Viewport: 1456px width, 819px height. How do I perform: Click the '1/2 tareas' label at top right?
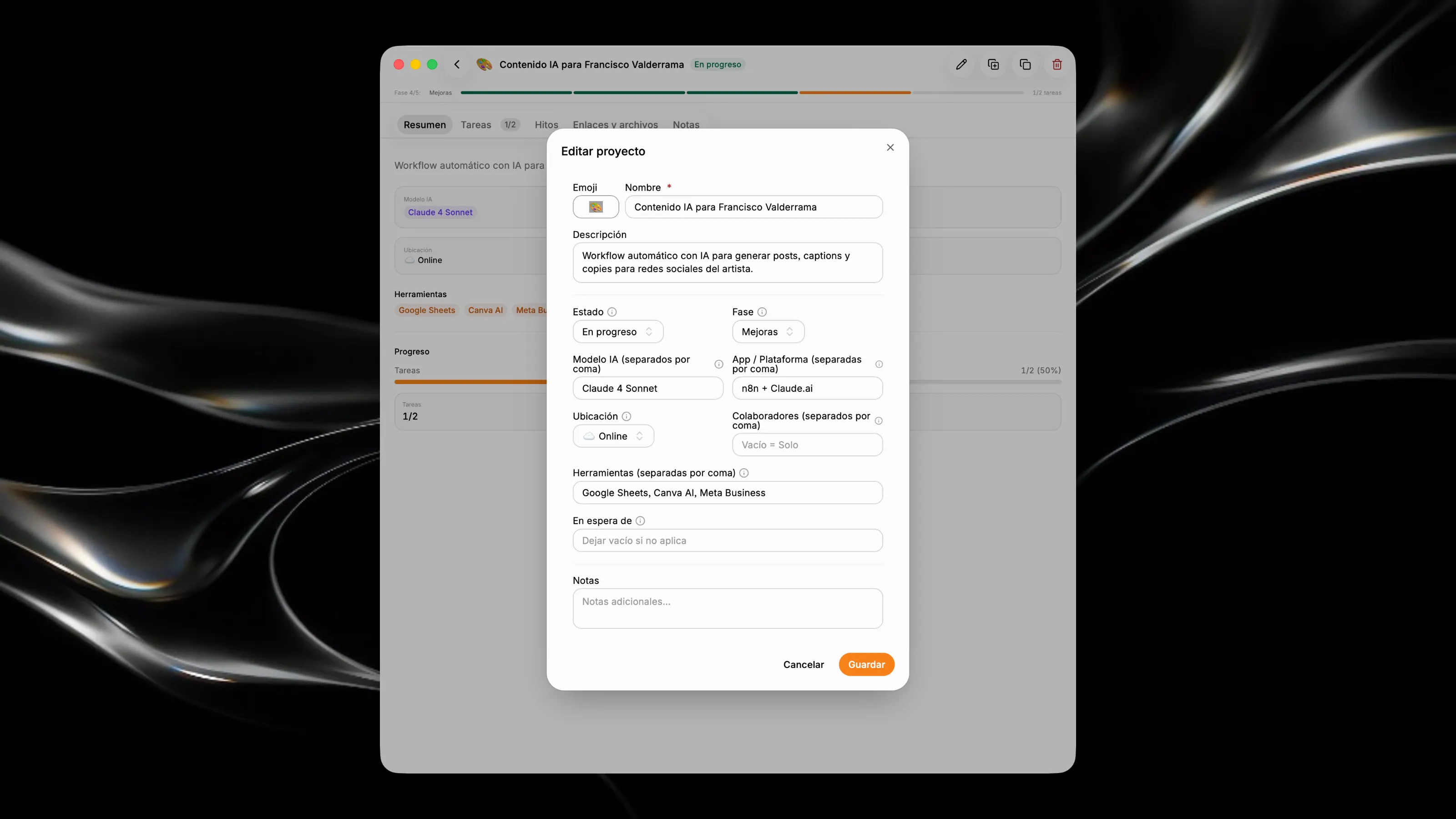(1047, 93)
